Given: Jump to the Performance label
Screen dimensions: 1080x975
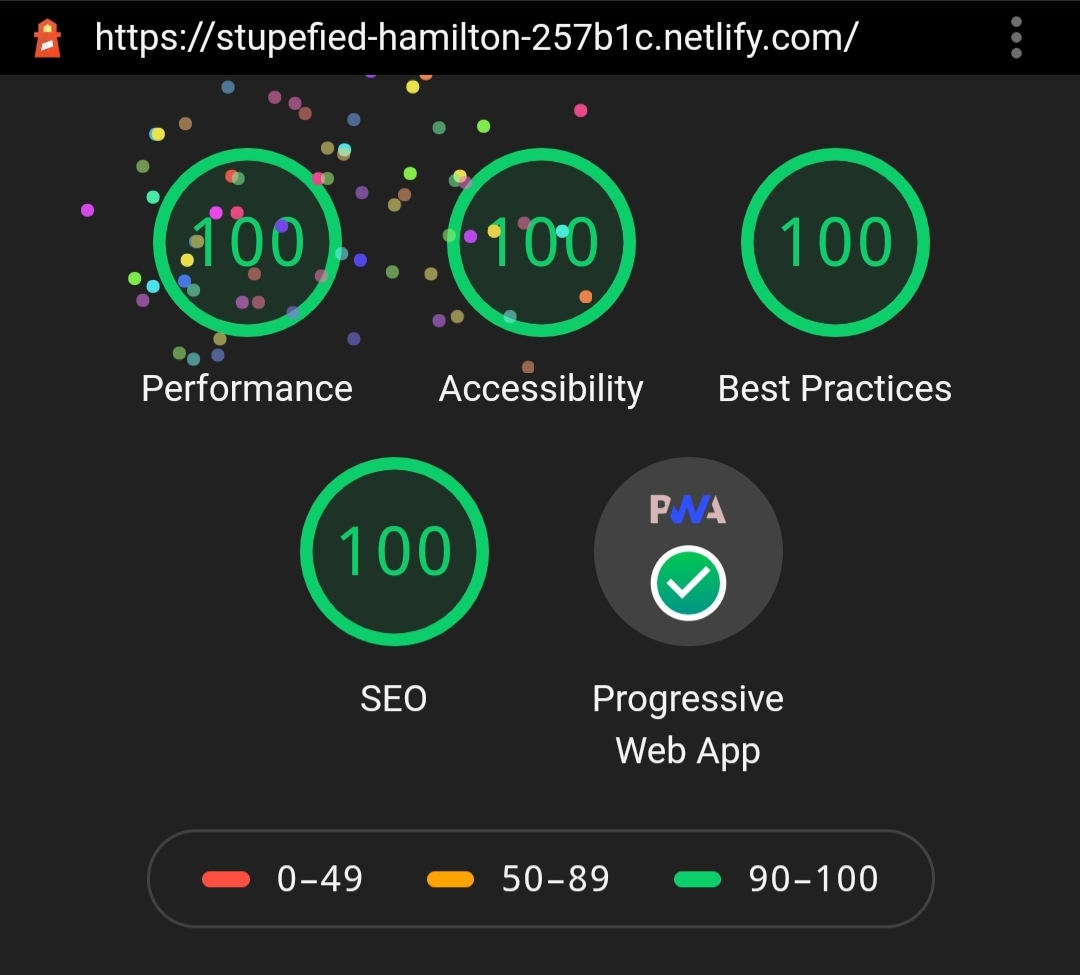Looking at the screenshot, I should [x=247, y=388].
